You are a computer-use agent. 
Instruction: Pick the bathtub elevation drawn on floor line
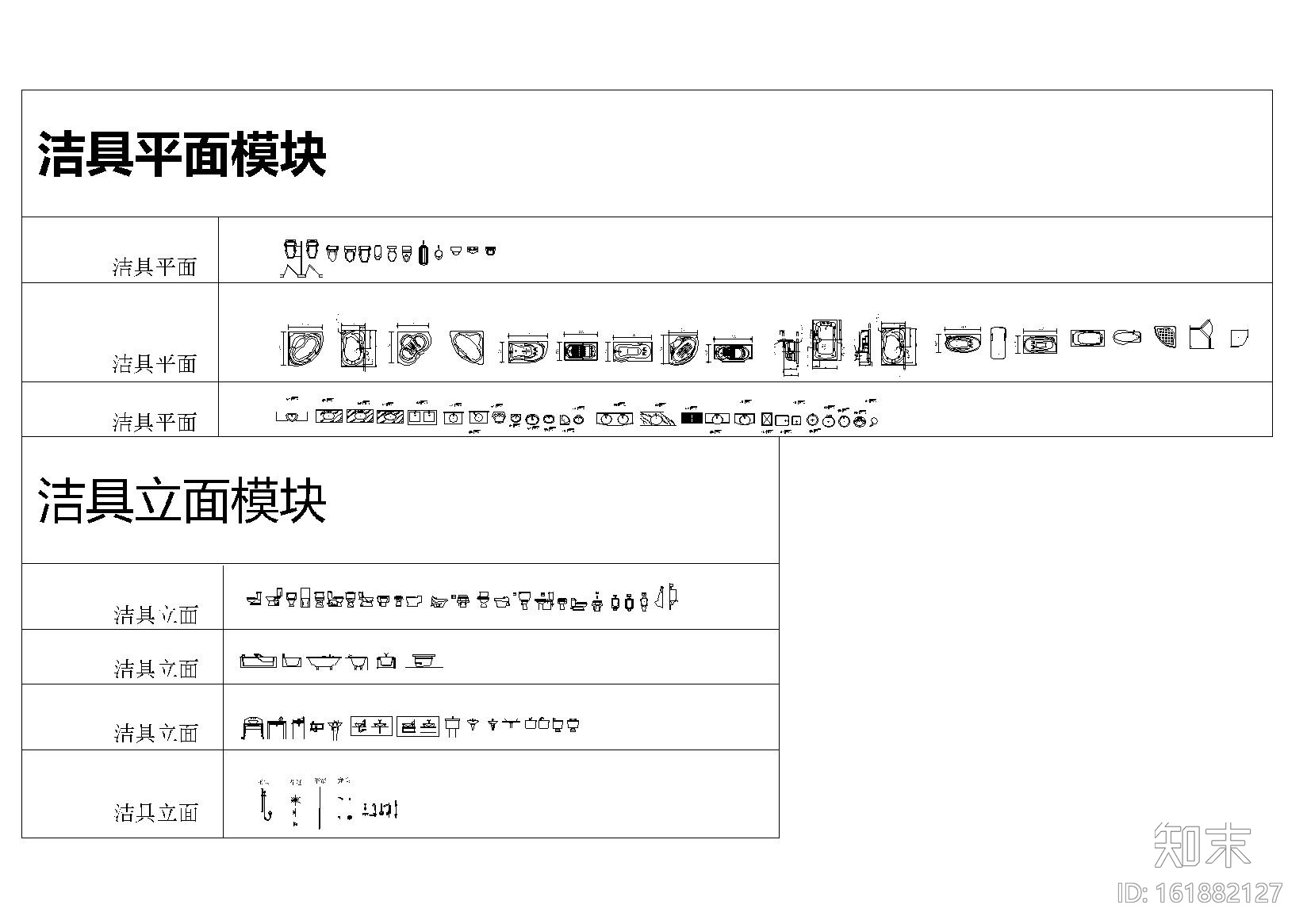pyautogui.click(x=424, y=661)
